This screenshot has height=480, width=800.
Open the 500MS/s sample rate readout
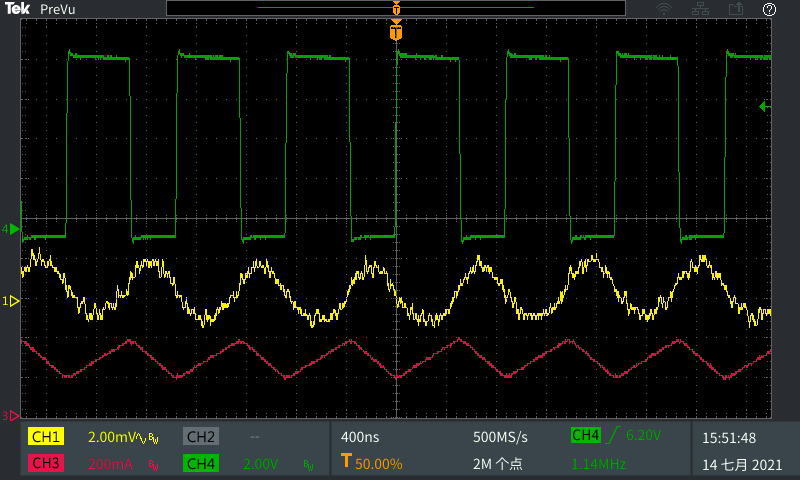click(500, 437)
